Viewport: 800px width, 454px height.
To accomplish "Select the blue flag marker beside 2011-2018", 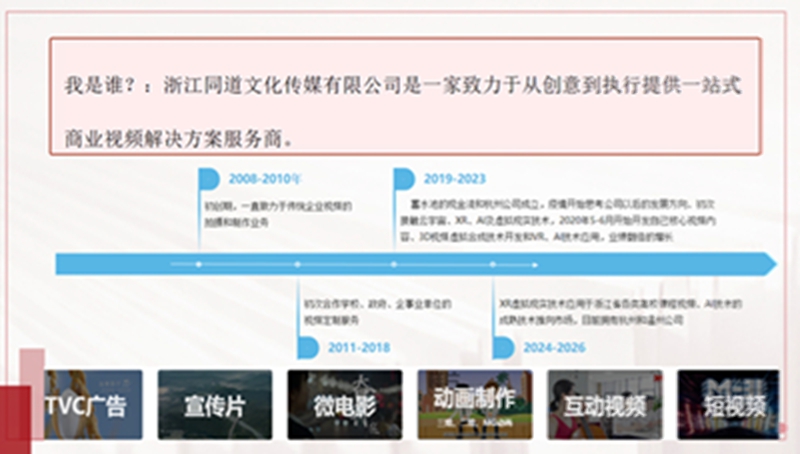I will [x=308, y=348].
